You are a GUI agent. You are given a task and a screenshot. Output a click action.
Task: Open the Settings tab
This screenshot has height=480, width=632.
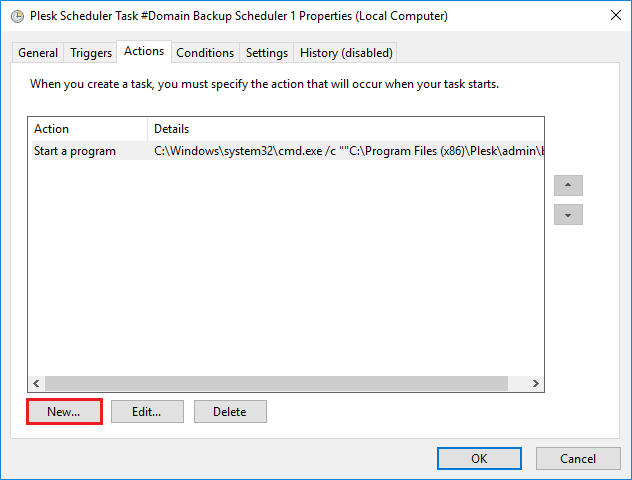(267, 53)
